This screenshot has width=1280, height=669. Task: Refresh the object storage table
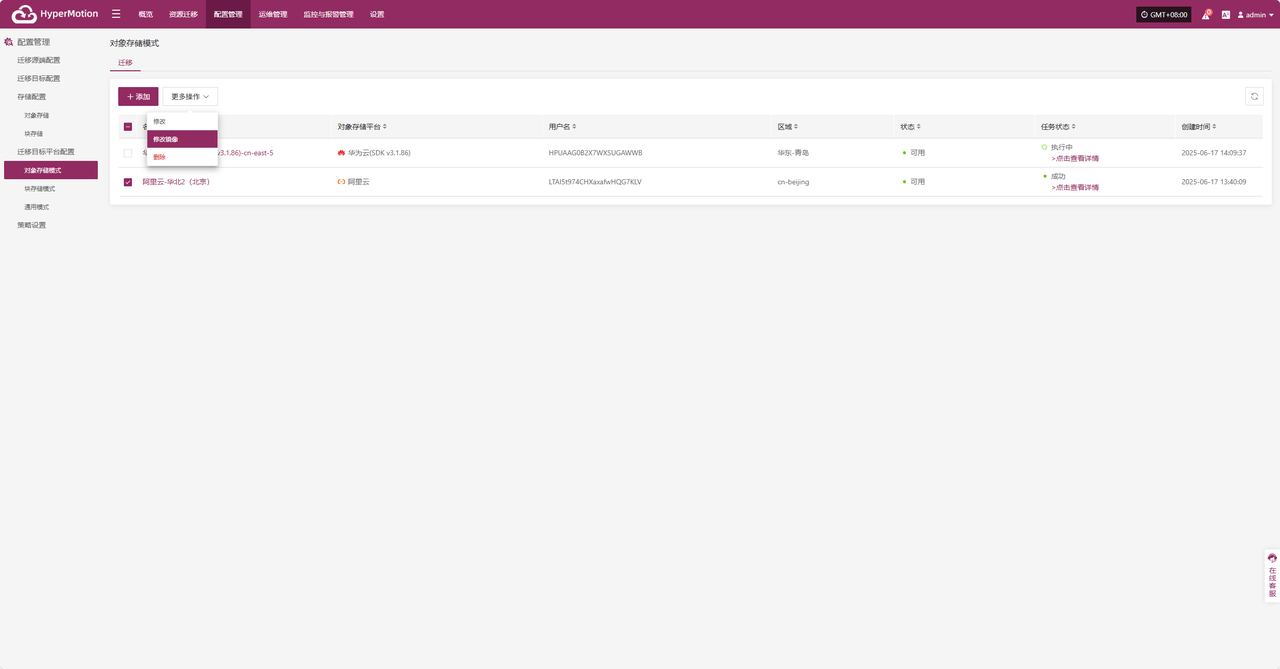(1254, 96)
